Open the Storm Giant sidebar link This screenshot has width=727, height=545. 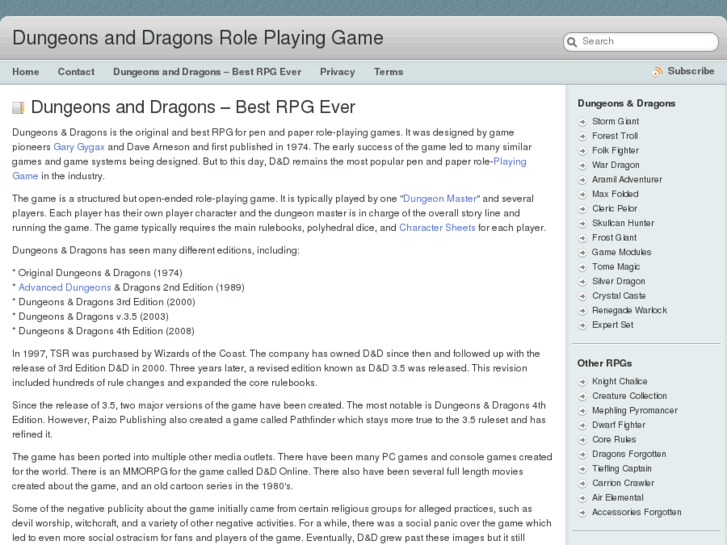(615, 122)
